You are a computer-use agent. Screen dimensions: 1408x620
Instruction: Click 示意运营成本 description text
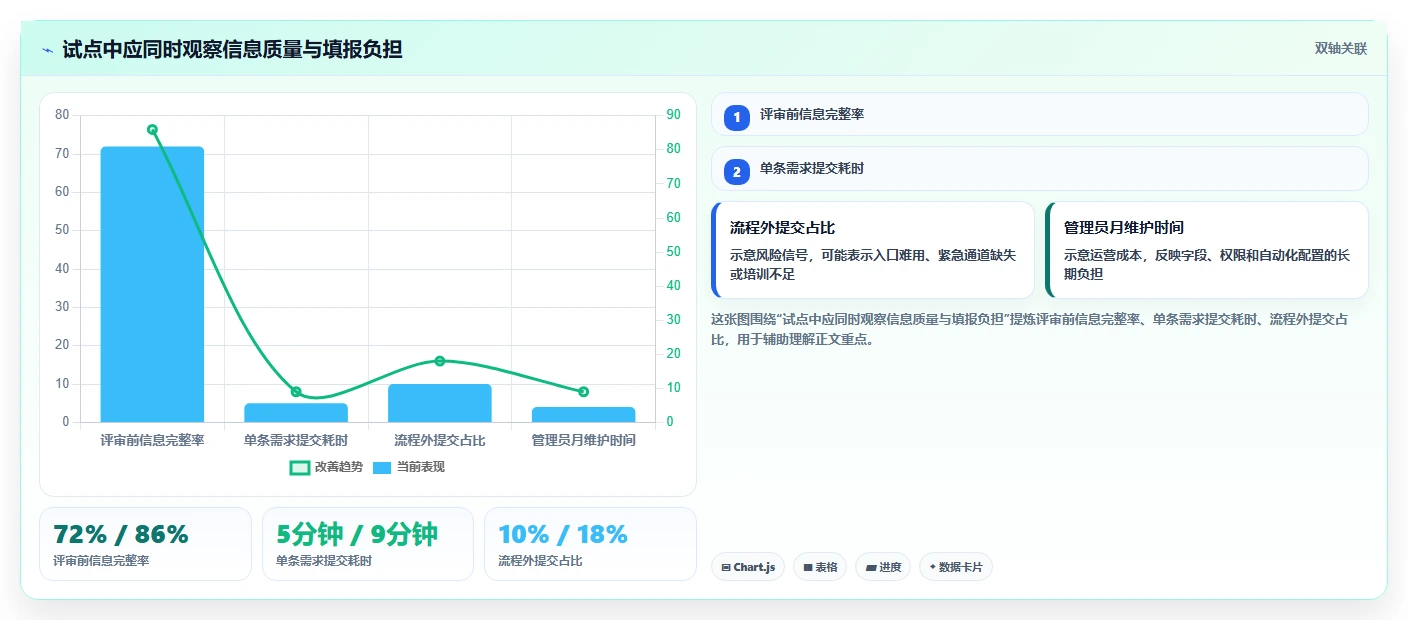[1207, 264]
